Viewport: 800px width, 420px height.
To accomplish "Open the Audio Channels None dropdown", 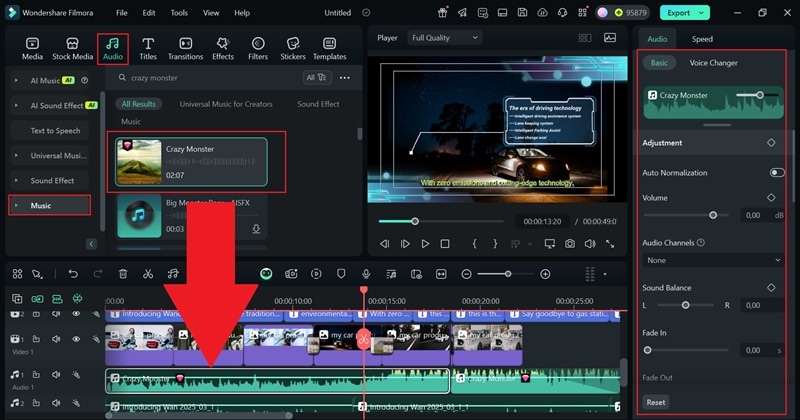I will 712,260.
